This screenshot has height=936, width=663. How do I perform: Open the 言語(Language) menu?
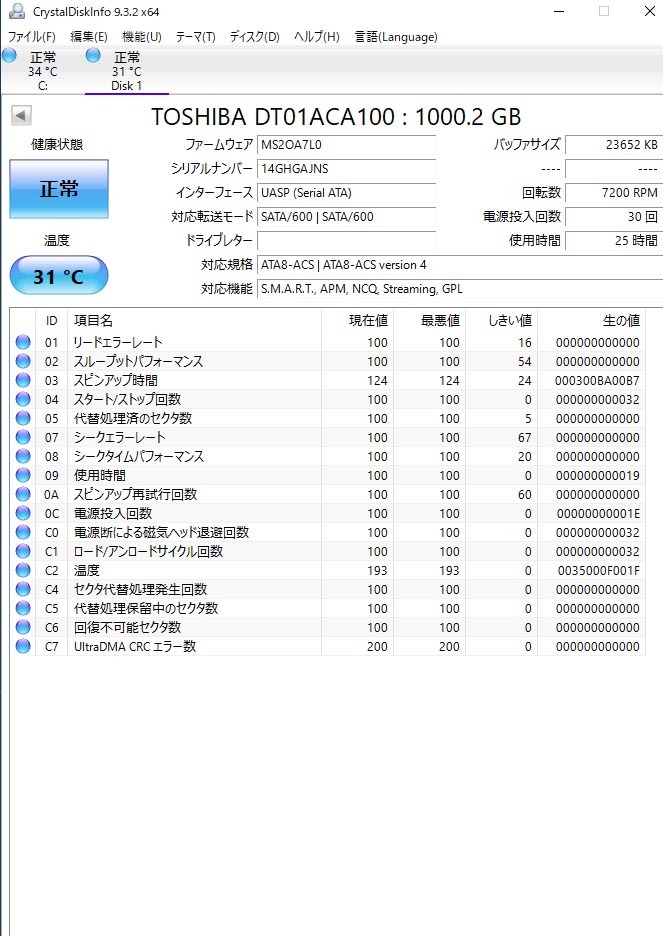click(x=396, y=37)
